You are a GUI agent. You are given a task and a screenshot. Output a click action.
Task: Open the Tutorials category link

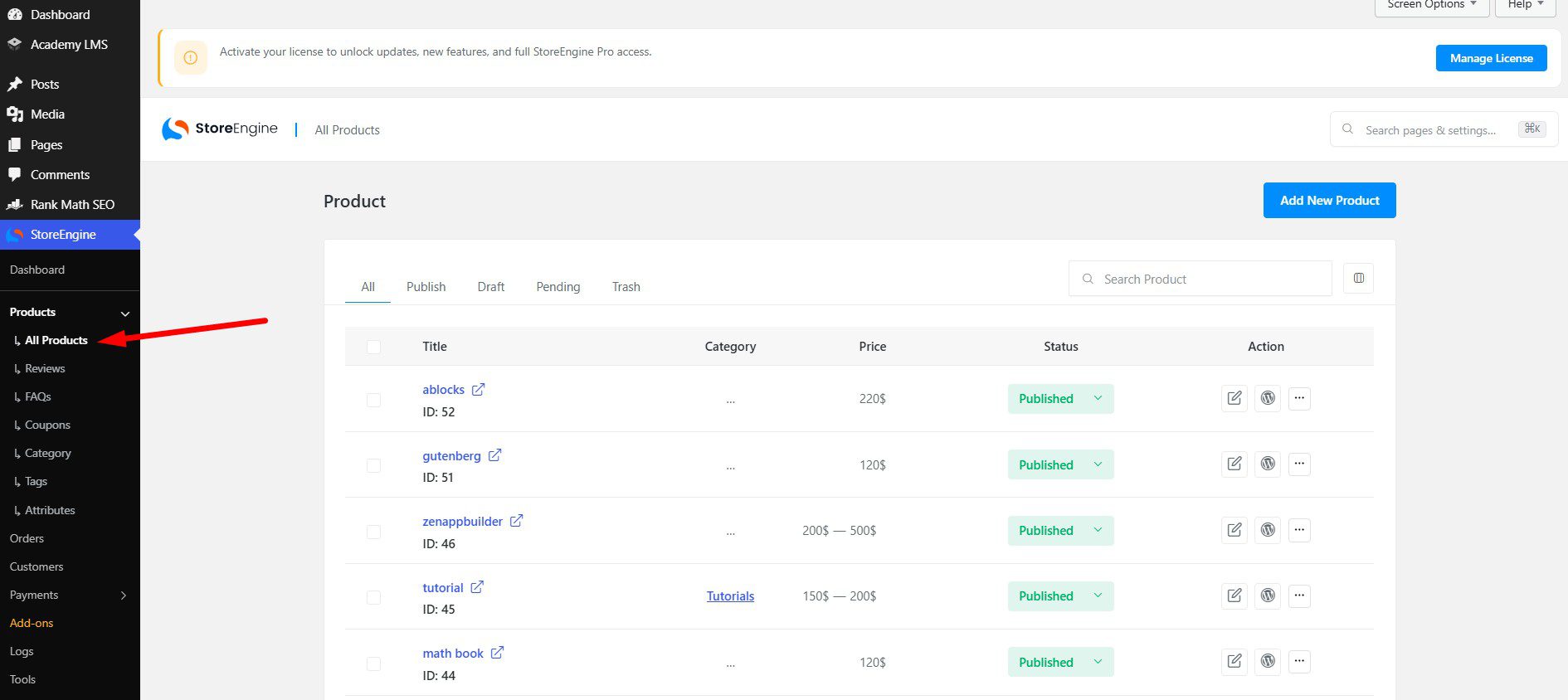click(730, 596)
